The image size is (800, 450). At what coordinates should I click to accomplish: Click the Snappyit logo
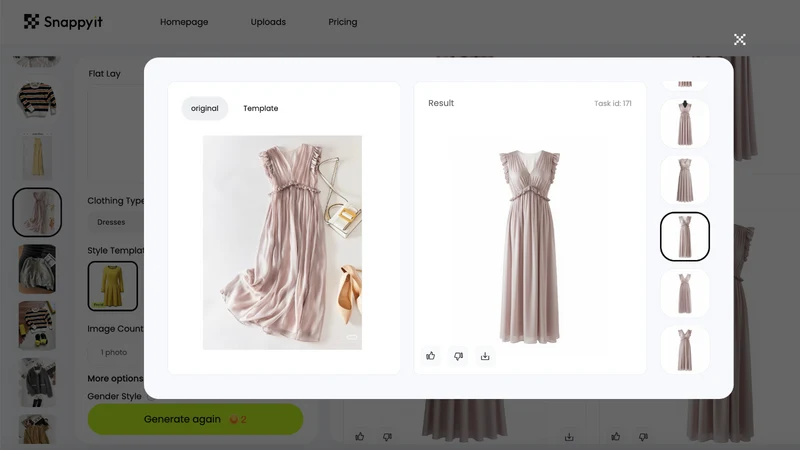click(x=63, y=22)
